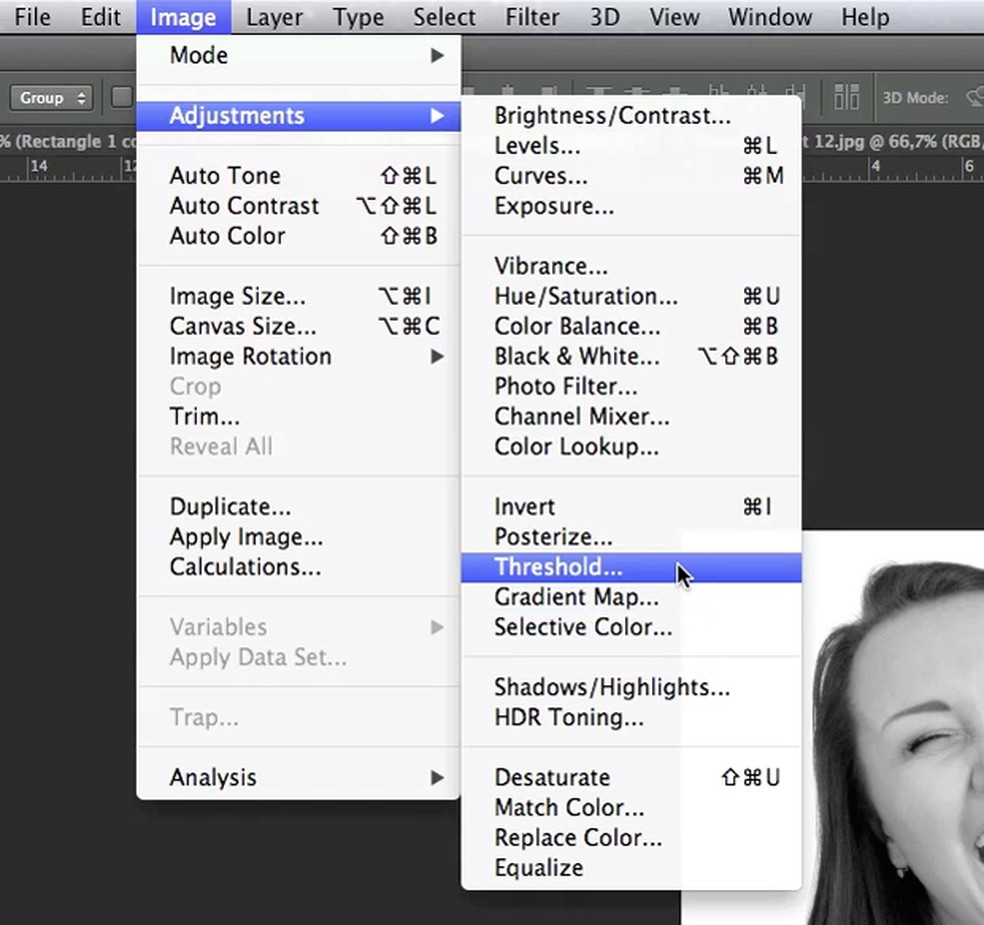The height and width of the screenshot is (925, 984).
Task: Open the Filter menu
Action: (x=532, y=17)
